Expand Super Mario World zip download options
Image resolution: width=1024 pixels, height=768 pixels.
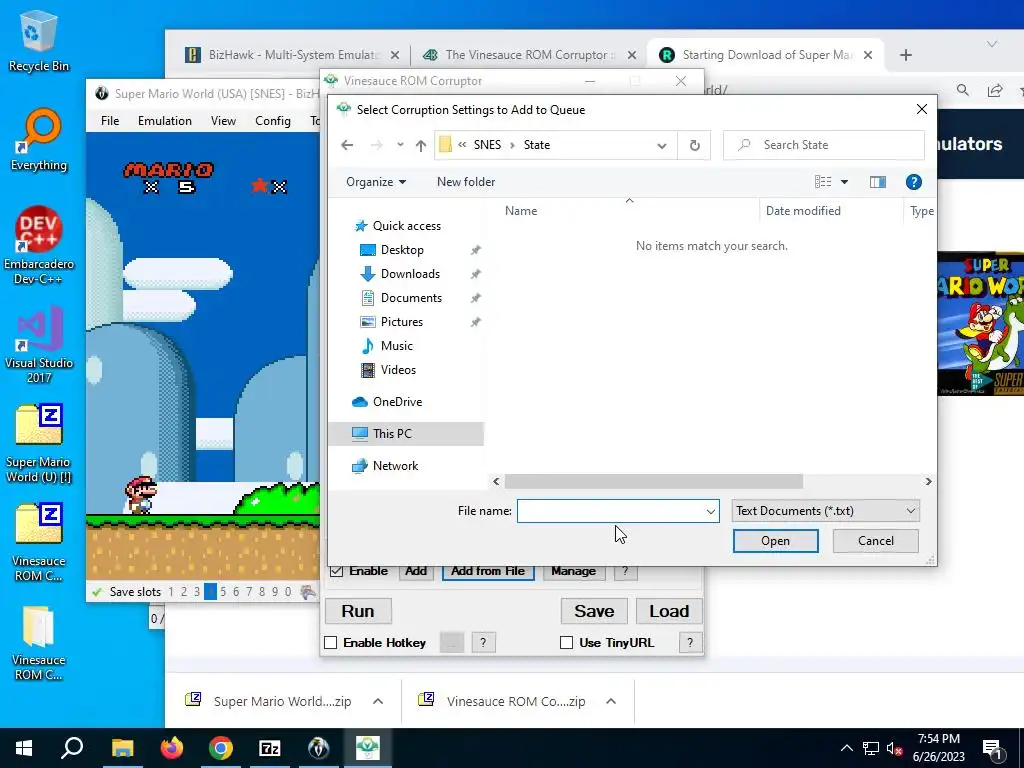coord(377,701)
